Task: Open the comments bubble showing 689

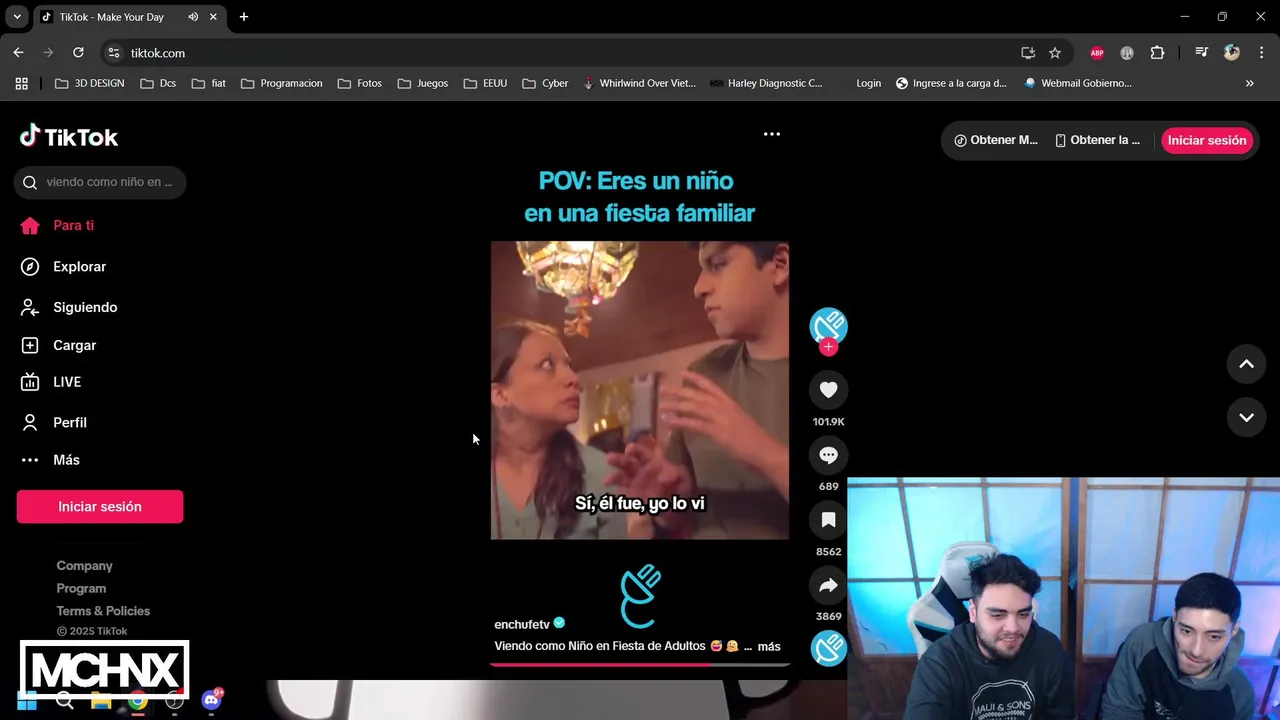Action: click(x=828, y=455)
